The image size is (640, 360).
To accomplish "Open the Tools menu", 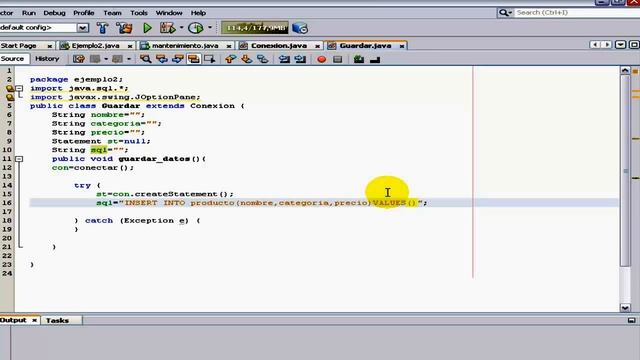I will click(139, 13).
